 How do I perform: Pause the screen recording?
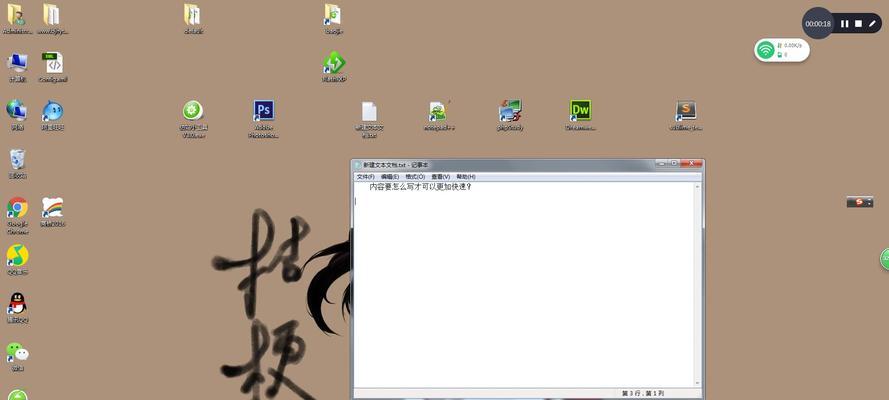click(845, 24)
